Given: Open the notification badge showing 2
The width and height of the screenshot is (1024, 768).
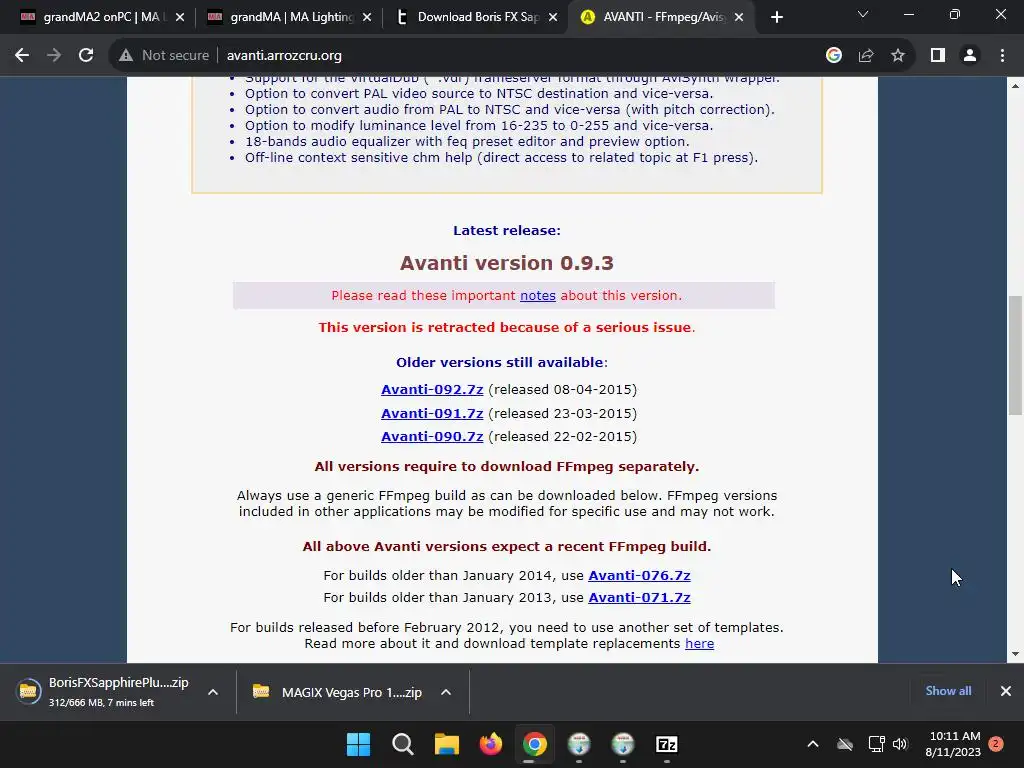Looking at the screenshot, I should click(x=996, y=744).
